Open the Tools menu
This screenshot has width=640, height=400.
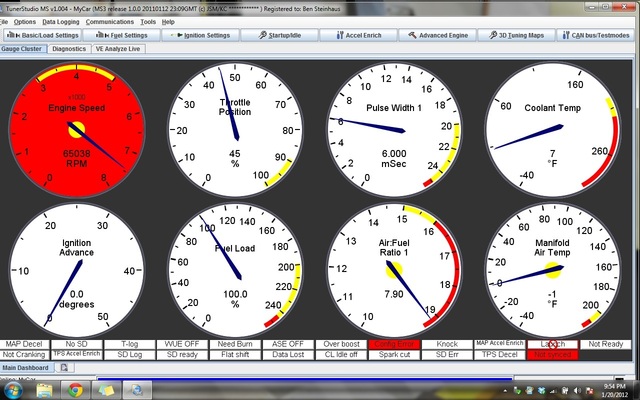[148, 22]
